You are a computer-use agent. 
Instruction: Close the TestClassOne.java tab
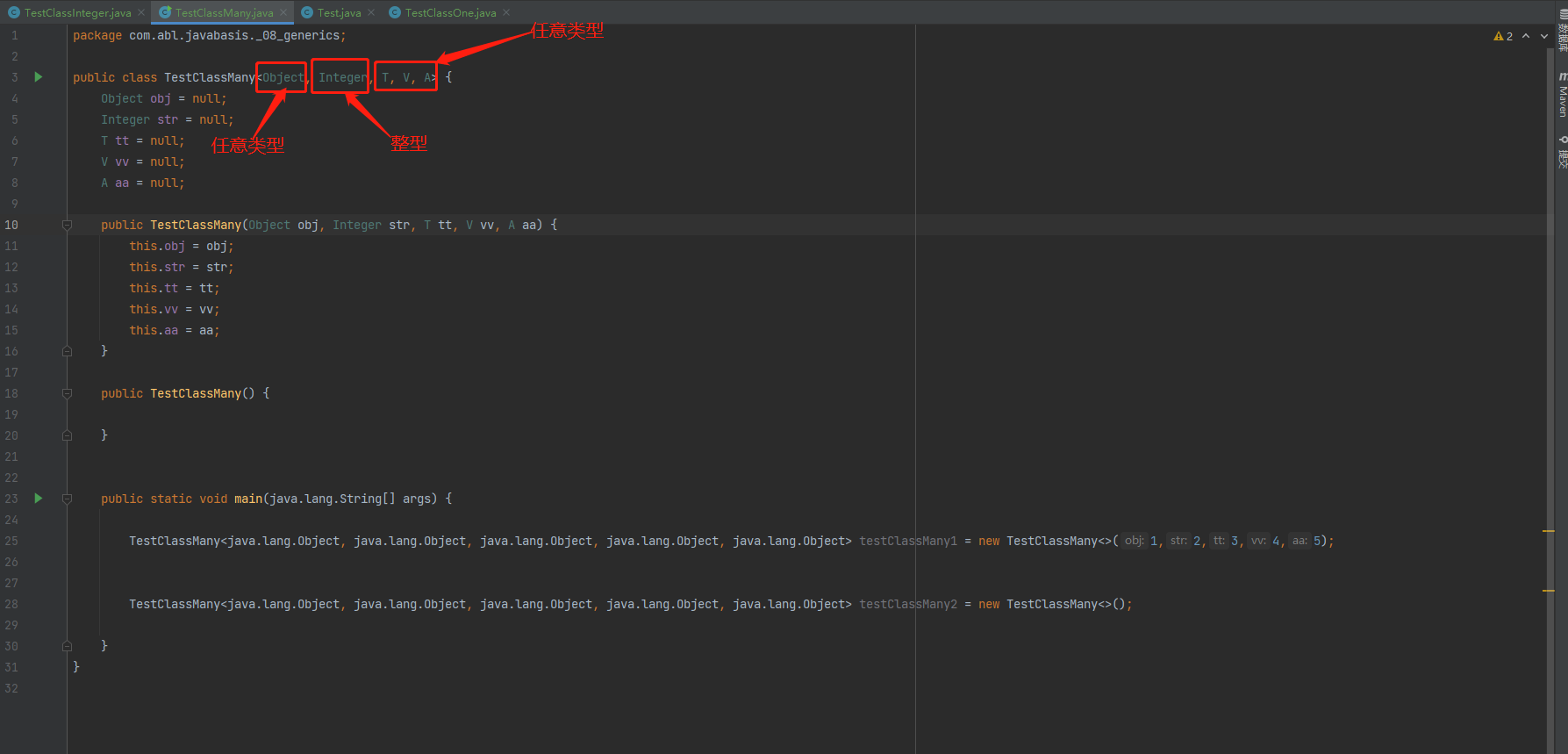(x=506, y=12)
